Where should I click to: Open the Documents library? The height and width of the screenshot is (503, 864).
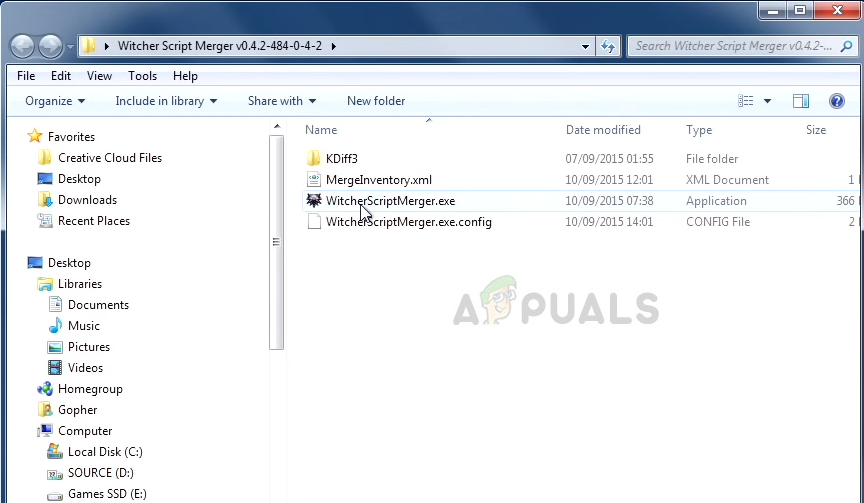pos(98,305)
